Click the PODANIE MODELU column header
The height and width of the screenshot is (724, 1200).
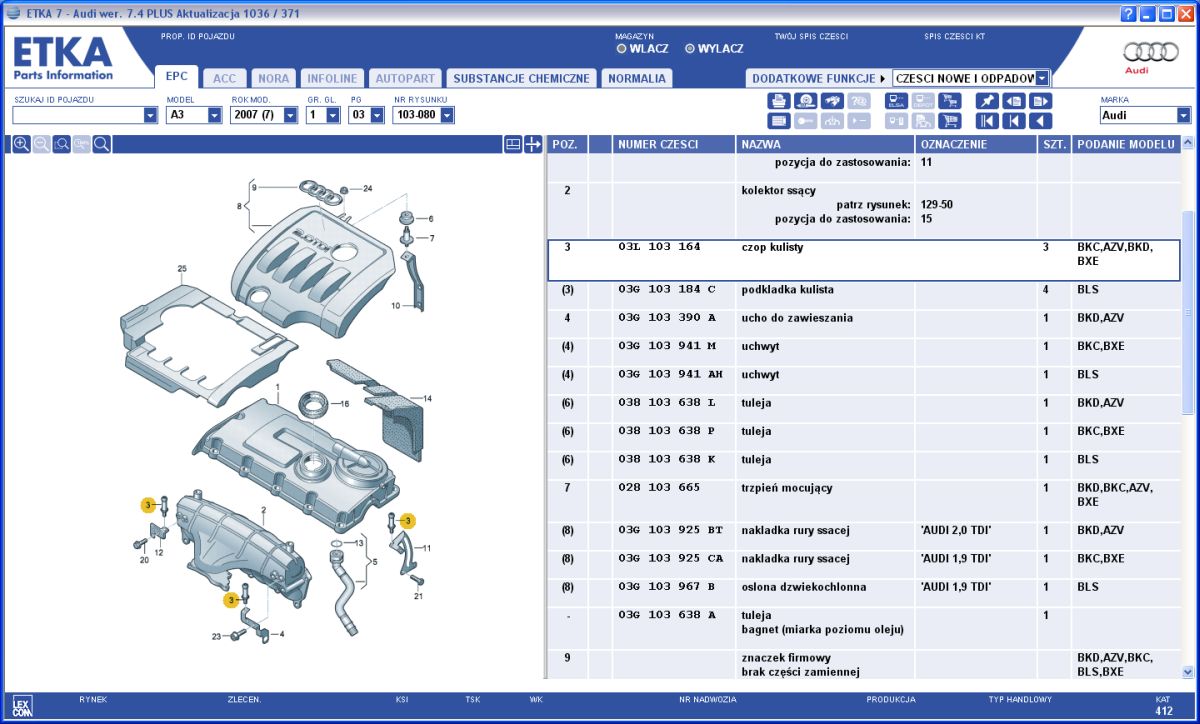1125,144
